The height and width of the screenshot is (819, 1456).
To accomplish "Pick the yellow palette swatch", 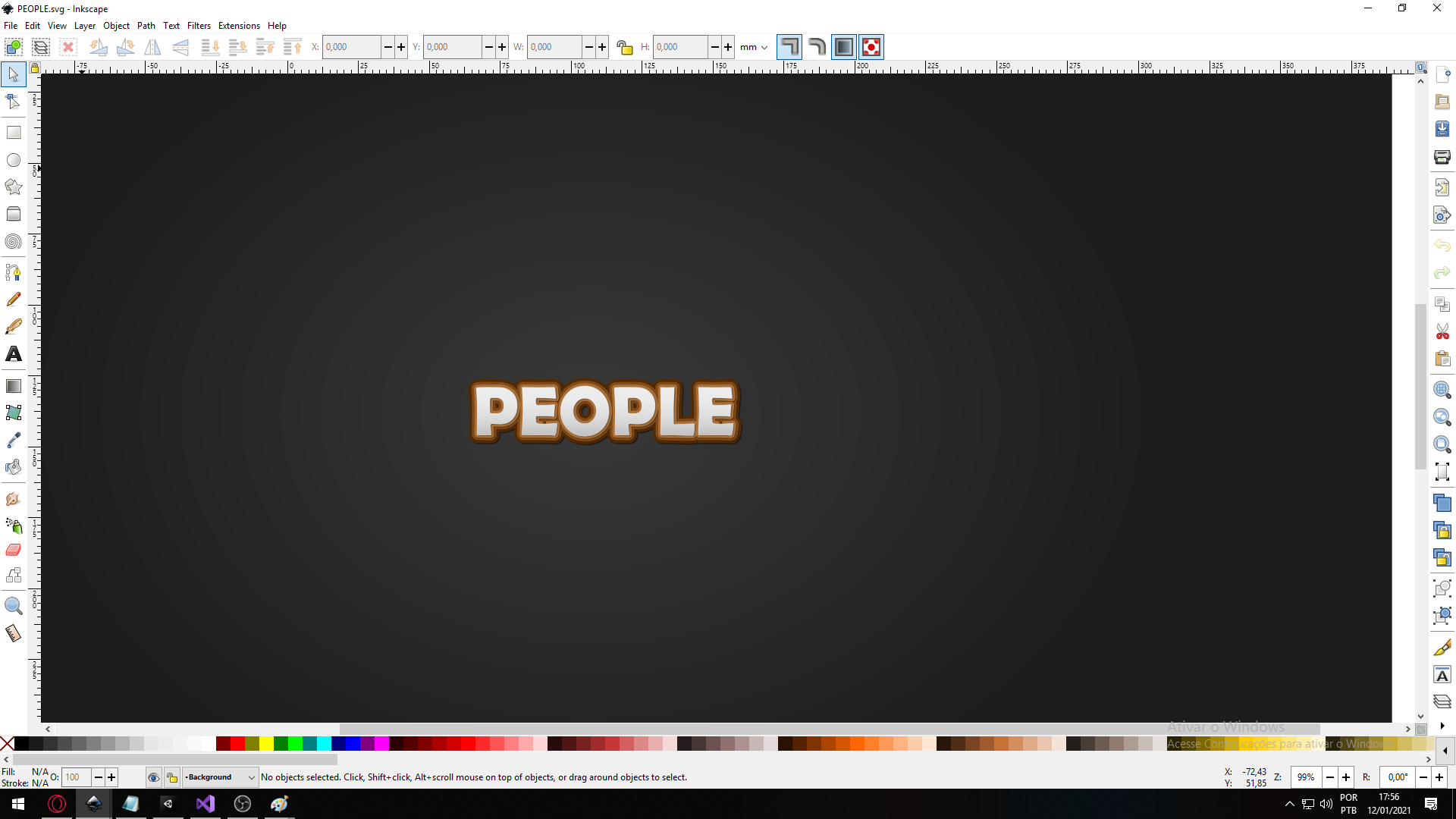I will 267,744.
